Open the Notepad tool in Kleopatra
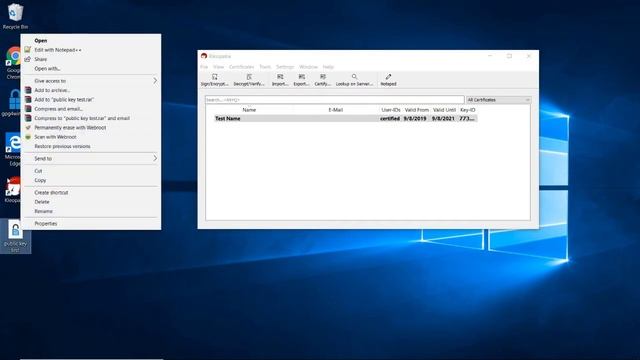Image resolution: width=640 pixels, height=360 pixels. (x=388, y=80)
